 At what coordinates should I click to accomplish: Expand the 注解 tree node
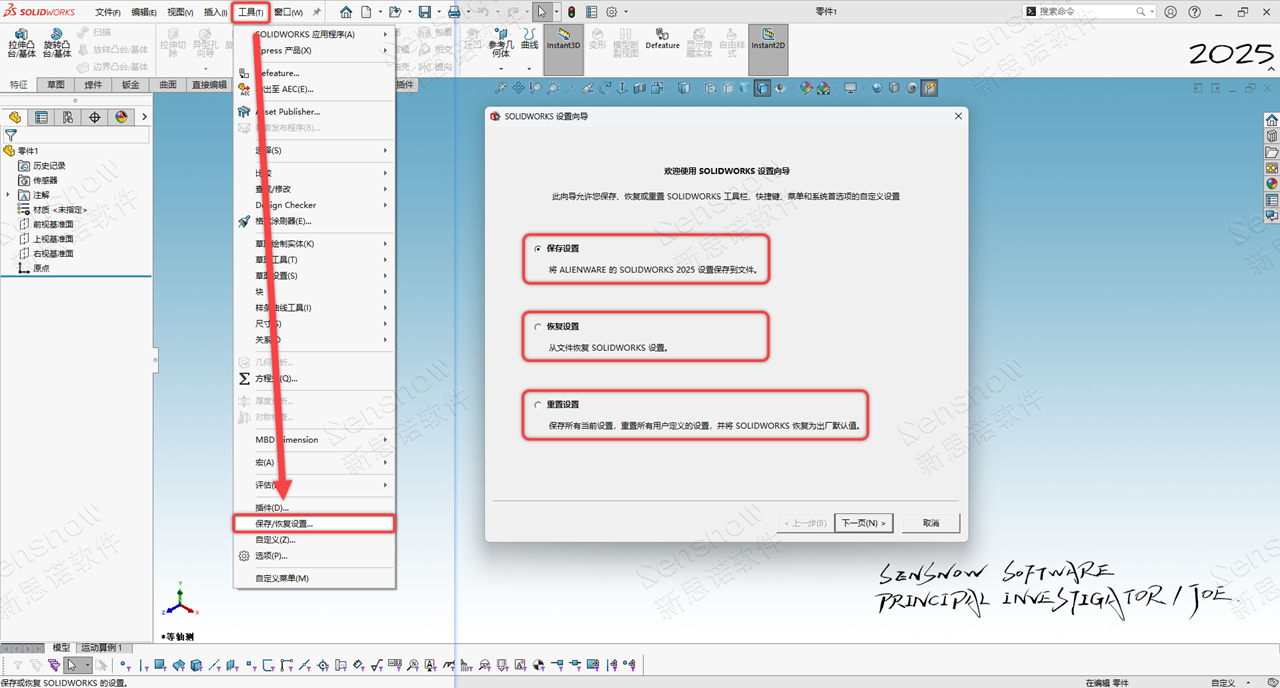tap(9, 195)
